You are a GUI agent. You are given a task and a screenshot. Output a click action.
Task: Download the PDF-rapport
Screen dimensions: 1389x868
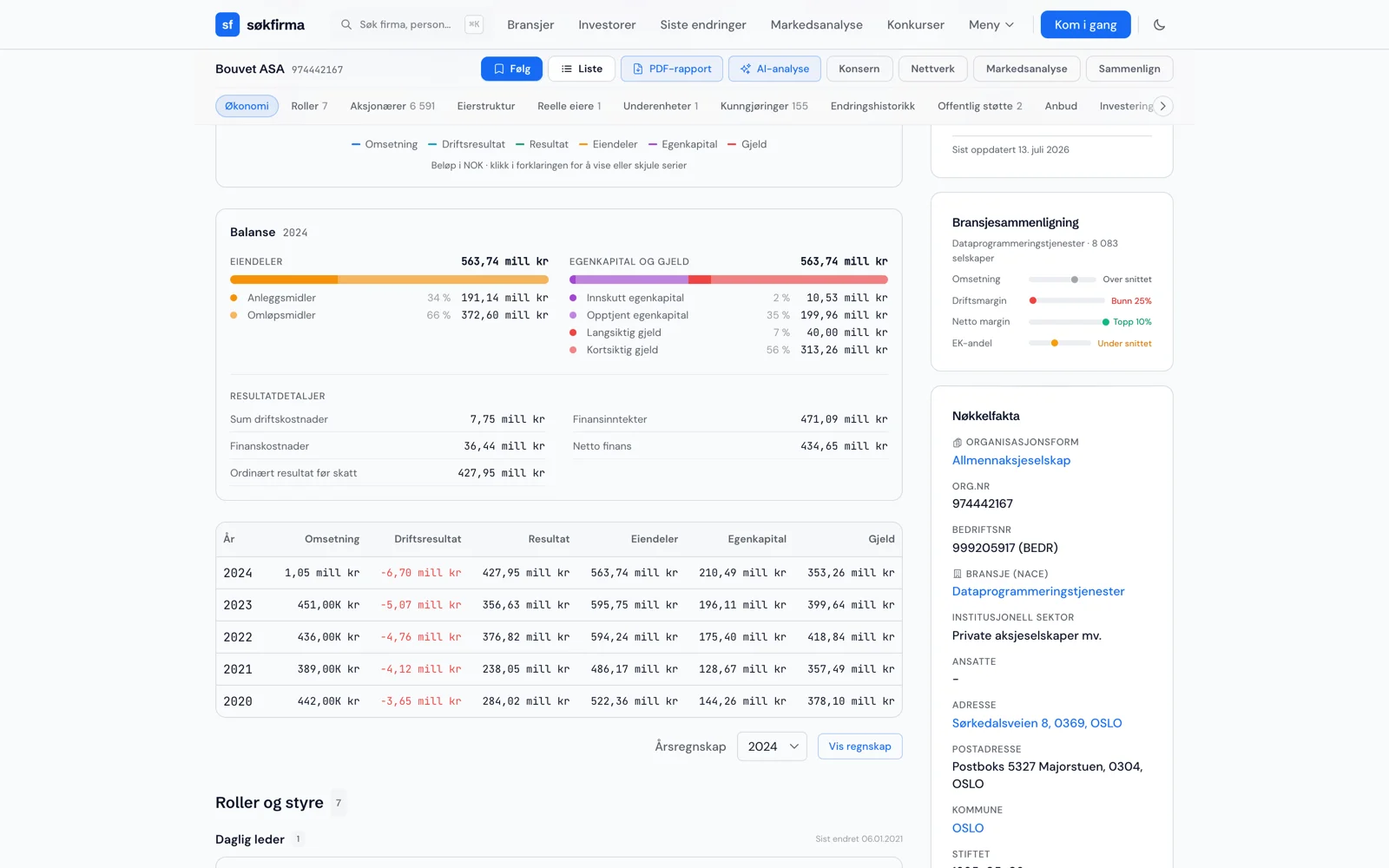pyautogui.click(x=672, y=69)
